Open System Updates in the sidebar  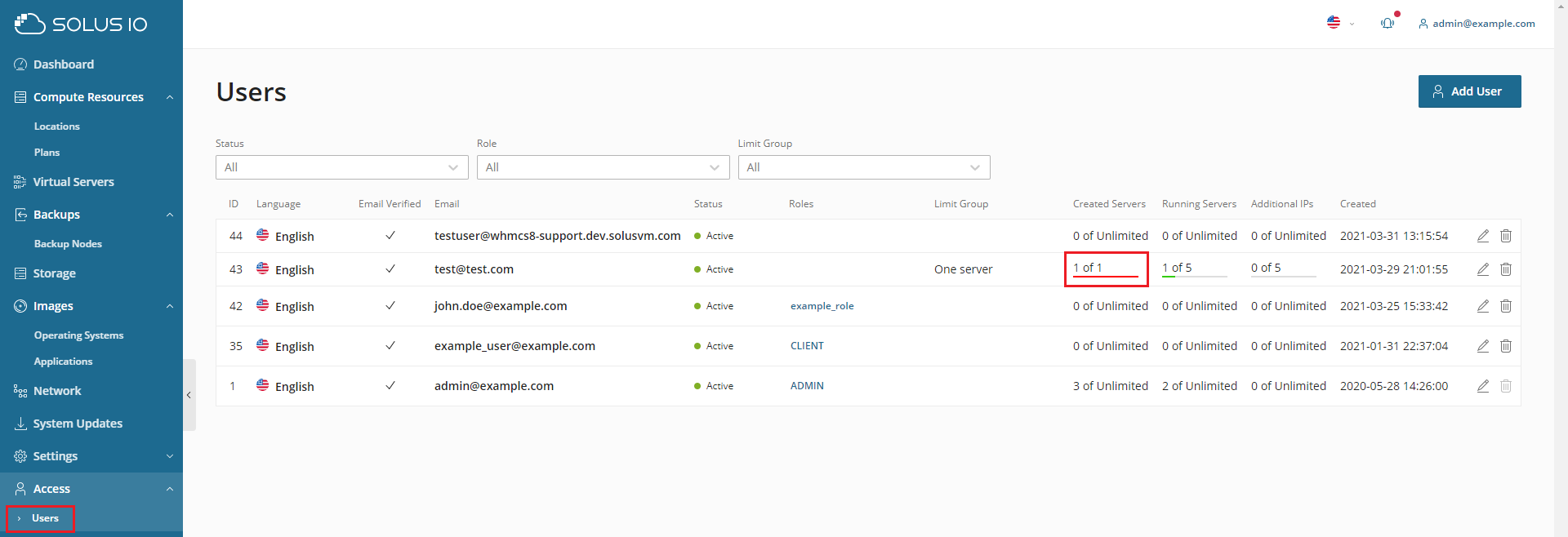click(78, 424)
